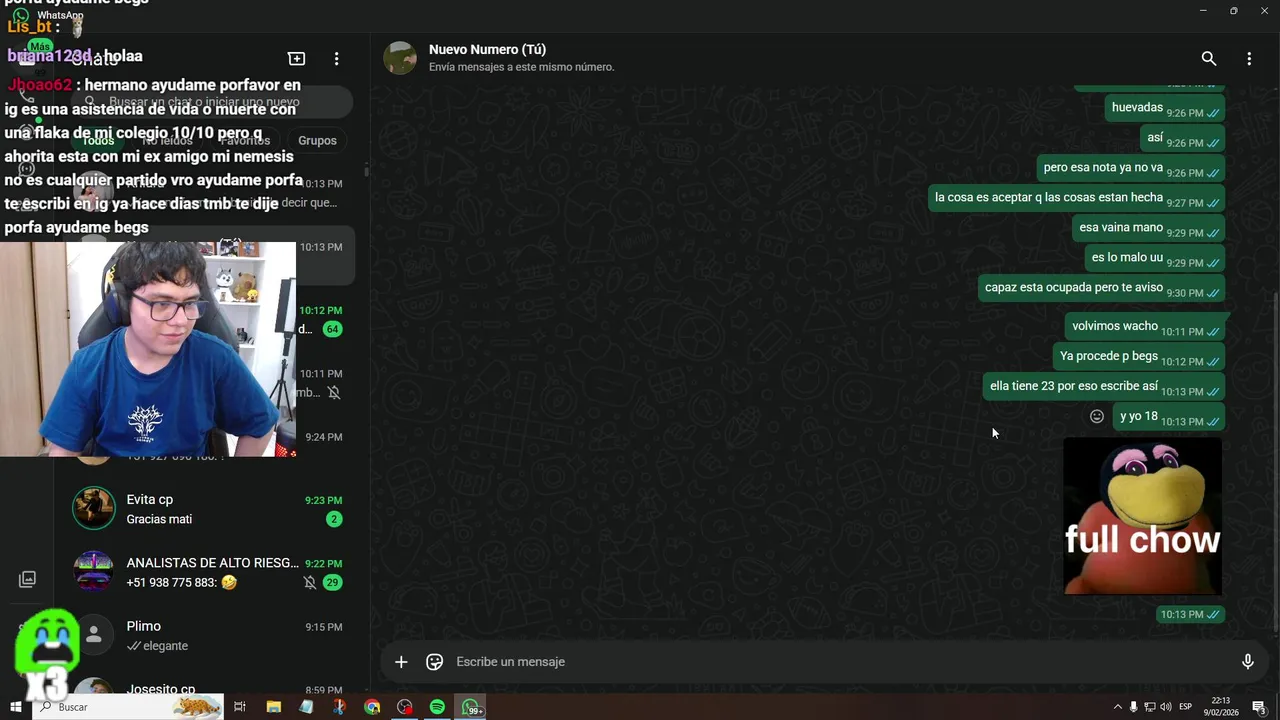Click the 'Gracias mati' message preview

159,519
